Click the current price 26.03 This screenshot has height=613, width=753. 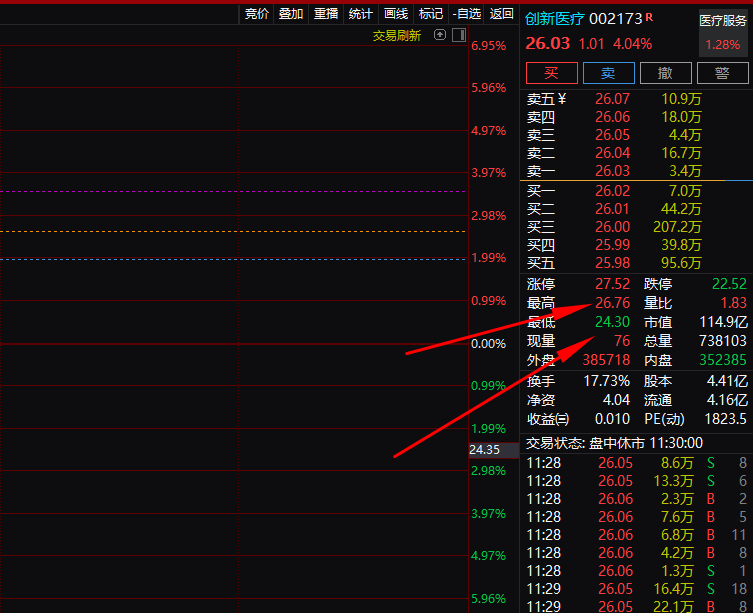click(547, 44)
